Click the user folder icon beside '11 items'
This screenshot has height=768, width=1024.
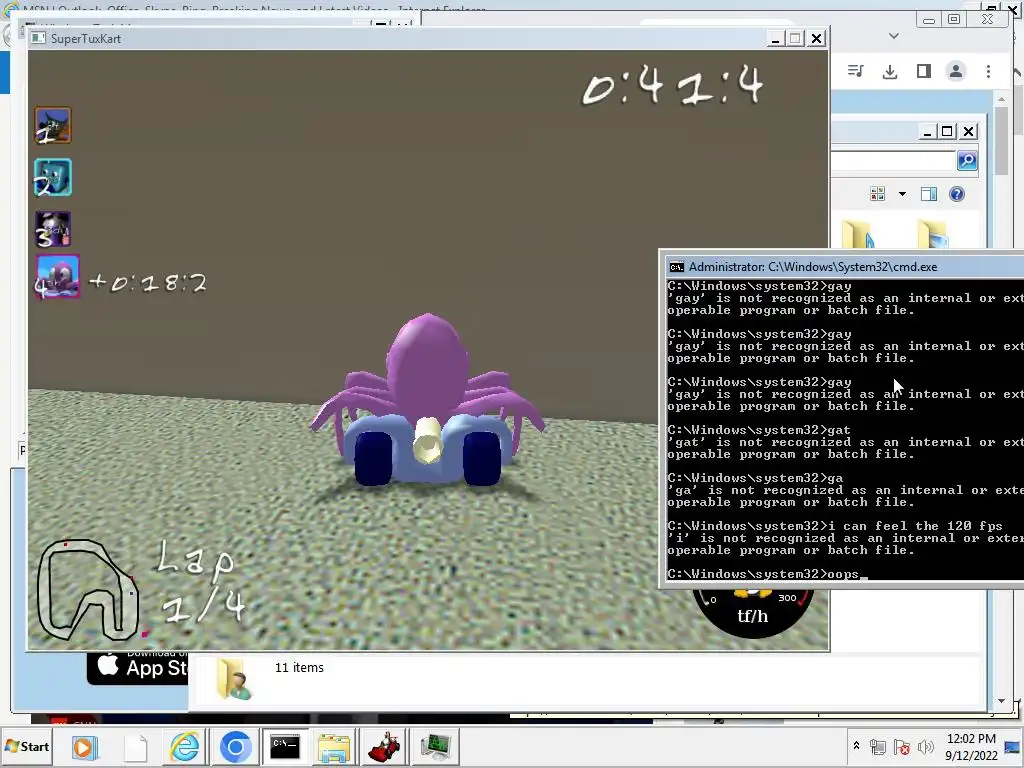(x=234, y=679)
